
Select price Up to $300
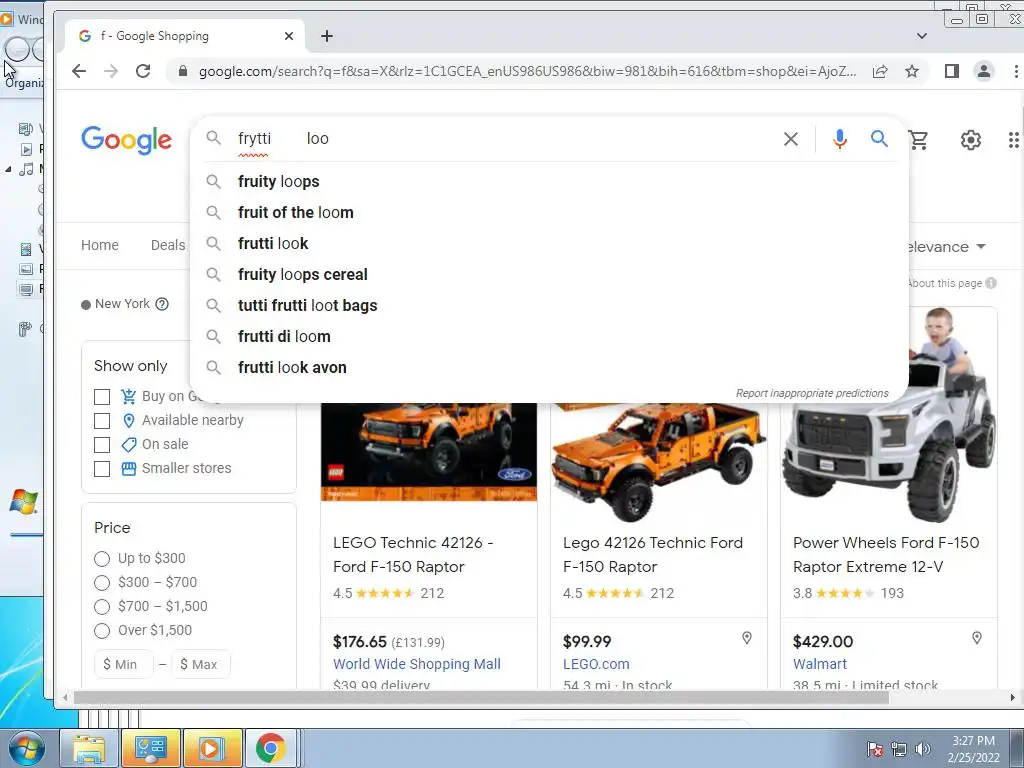click(x=102, y=558)
